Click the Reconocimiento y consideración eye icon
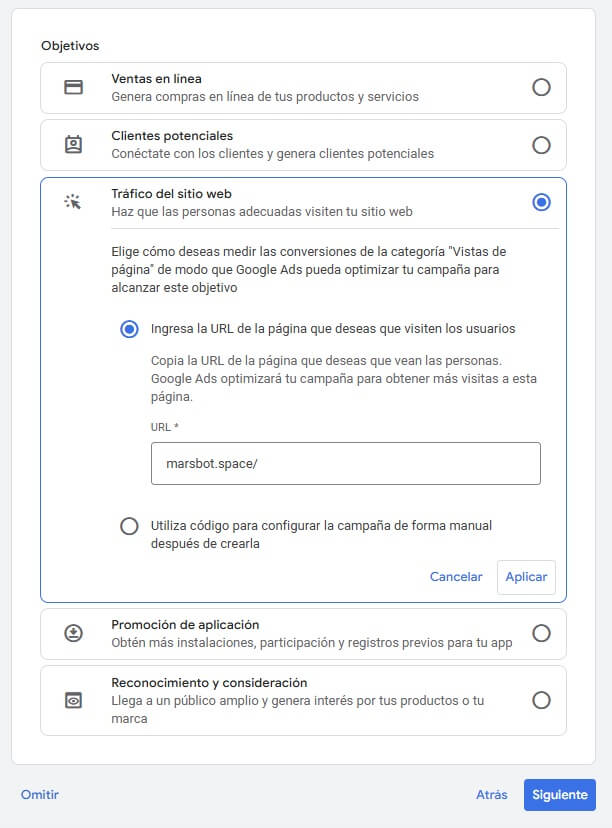The height and width of the screenshot is (828, 612). pyautogui.click(x=73, y=700)
